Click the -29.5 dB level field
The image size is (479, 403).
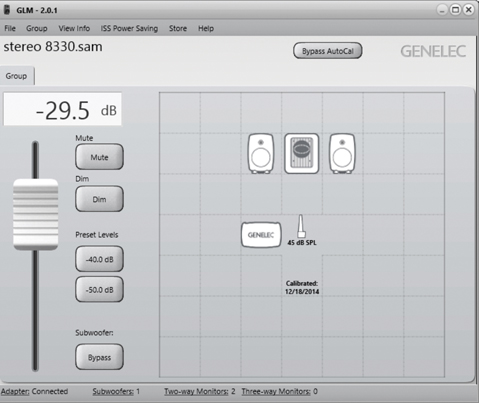click(63, 109)
